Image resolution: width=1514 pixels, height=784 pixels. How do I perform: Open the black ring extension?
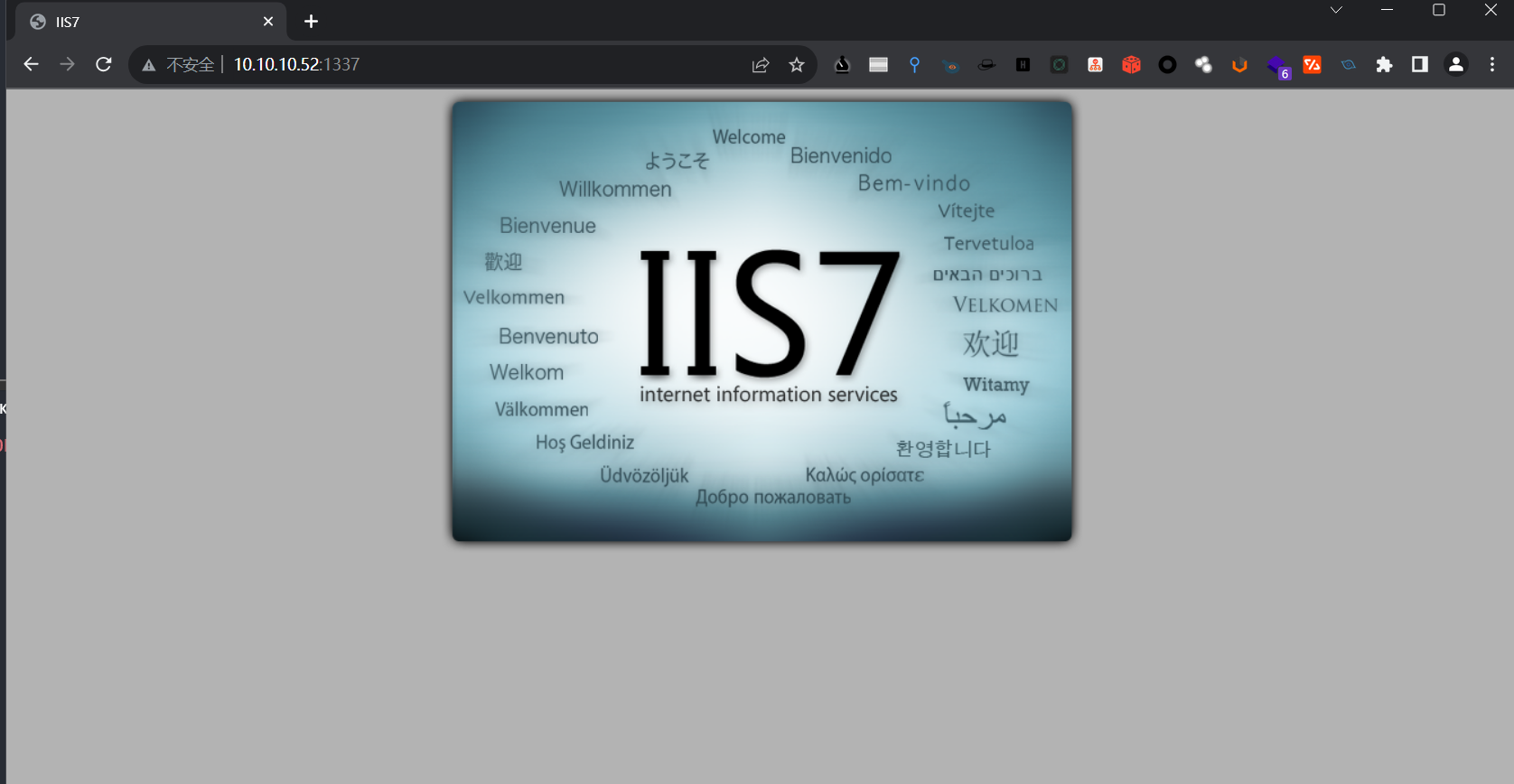pos(1167,65)
